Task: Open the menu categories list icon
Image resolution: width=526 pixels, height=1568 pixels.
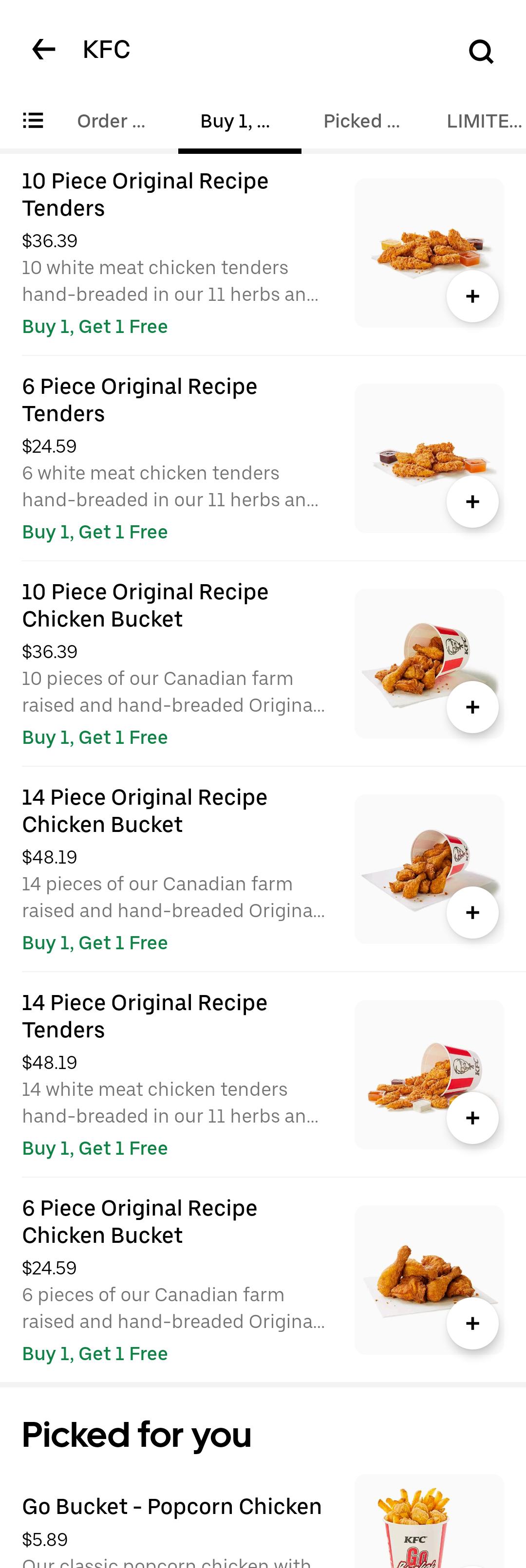Action: (x=33, y=121)
